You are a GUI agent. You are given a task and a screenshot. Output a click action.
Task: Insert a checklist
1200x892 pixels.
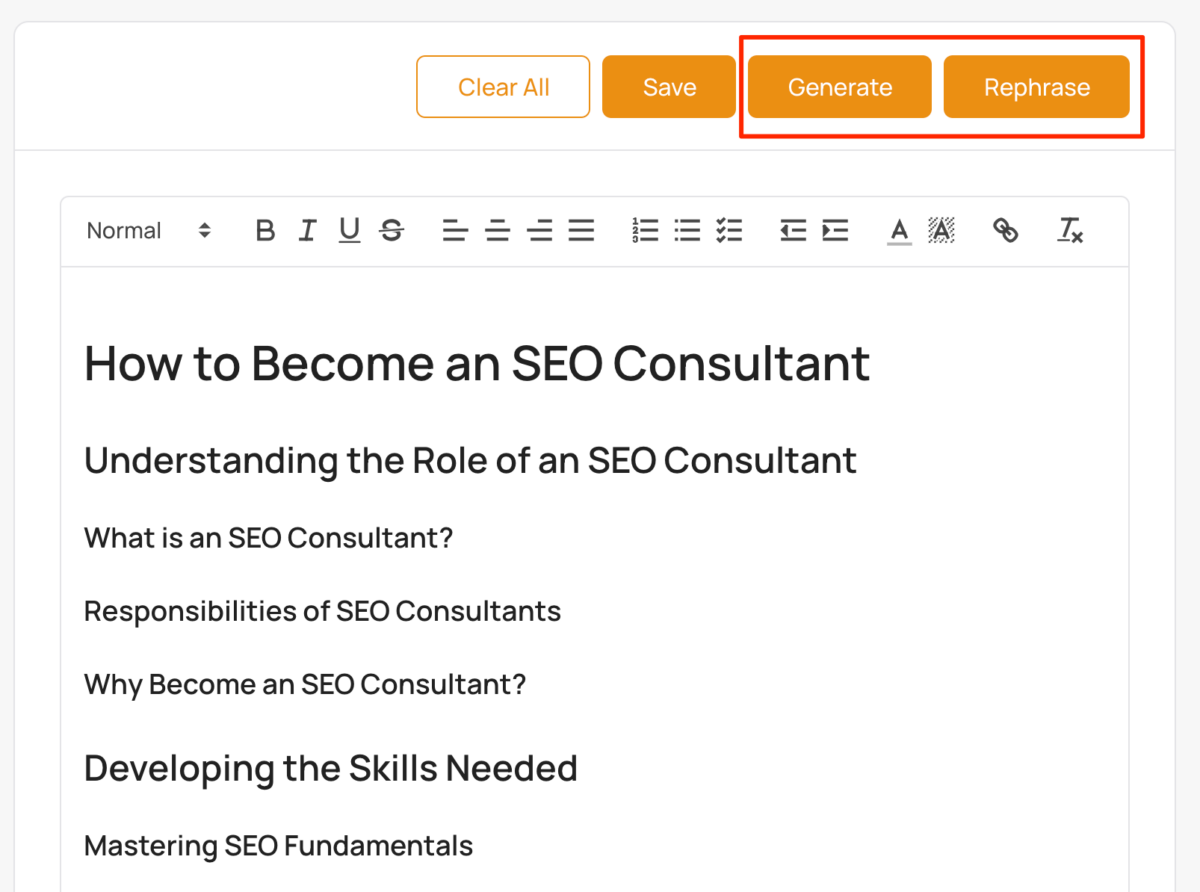pyautogui.click(x=729, y=231)
